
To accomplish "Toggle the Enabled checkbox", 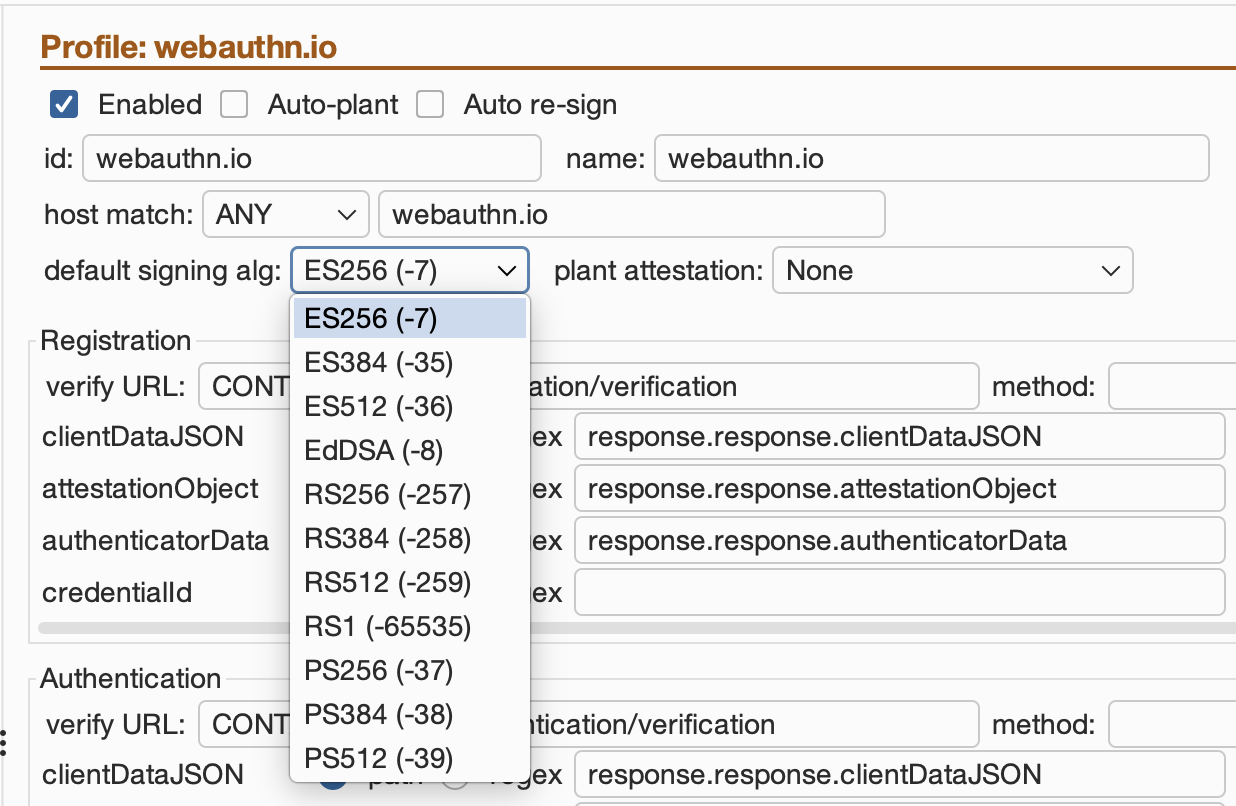I will click(x=65, y=104).
